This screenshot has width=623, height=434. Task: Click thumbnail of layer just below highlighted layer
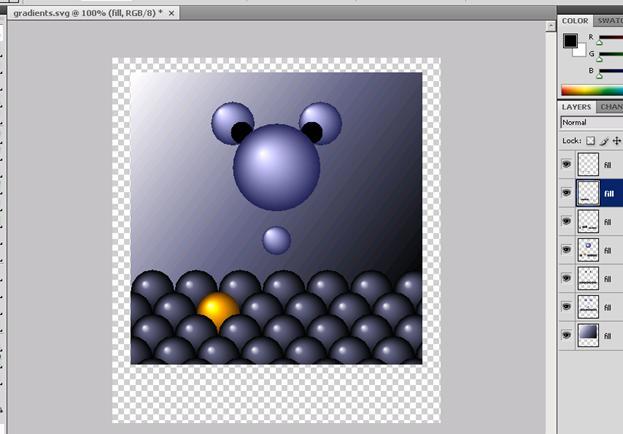click(x=588, y=221)
